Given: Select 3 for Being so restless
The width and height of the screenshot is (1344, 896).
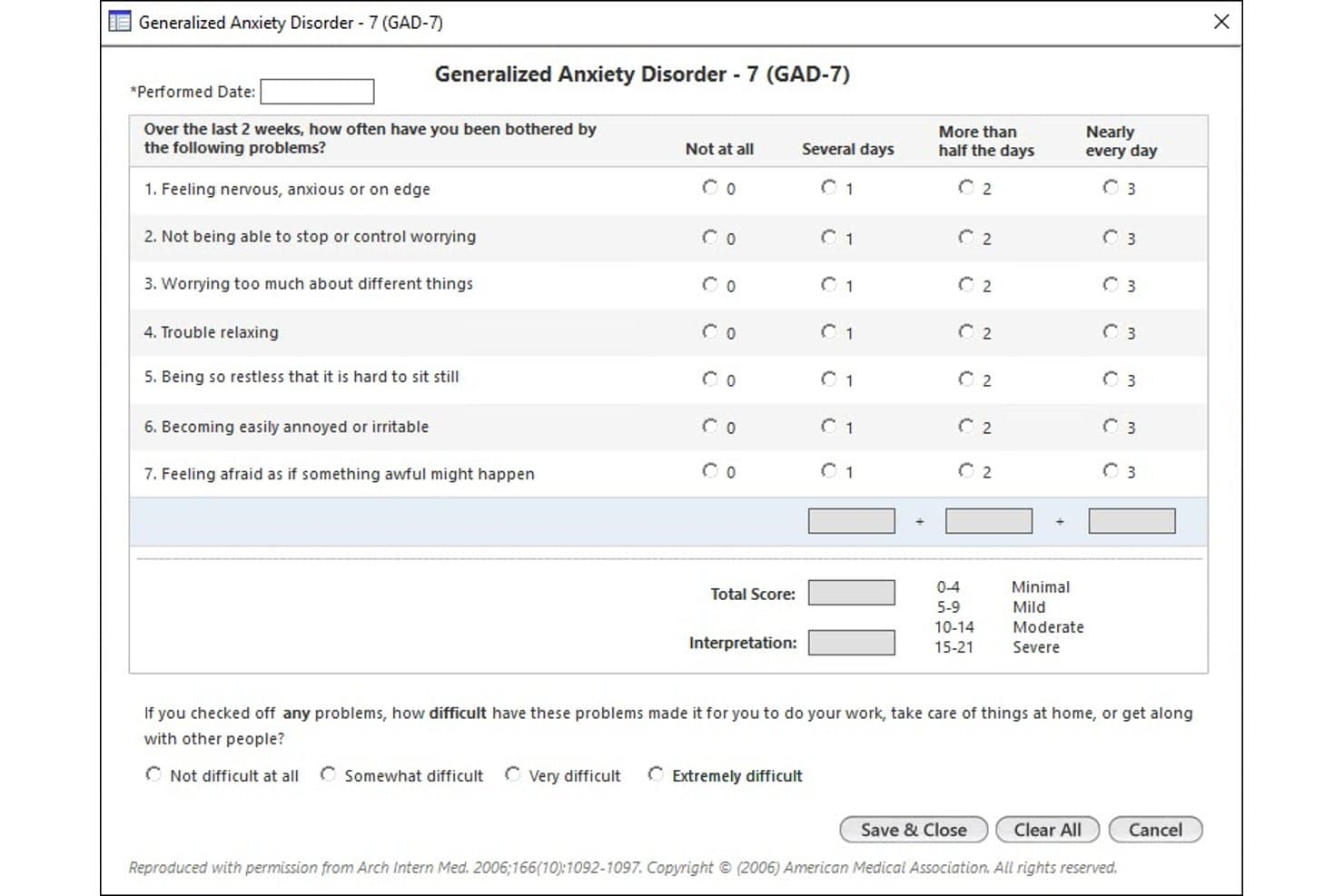Looking at the screenshot, I should [1110, 379].
